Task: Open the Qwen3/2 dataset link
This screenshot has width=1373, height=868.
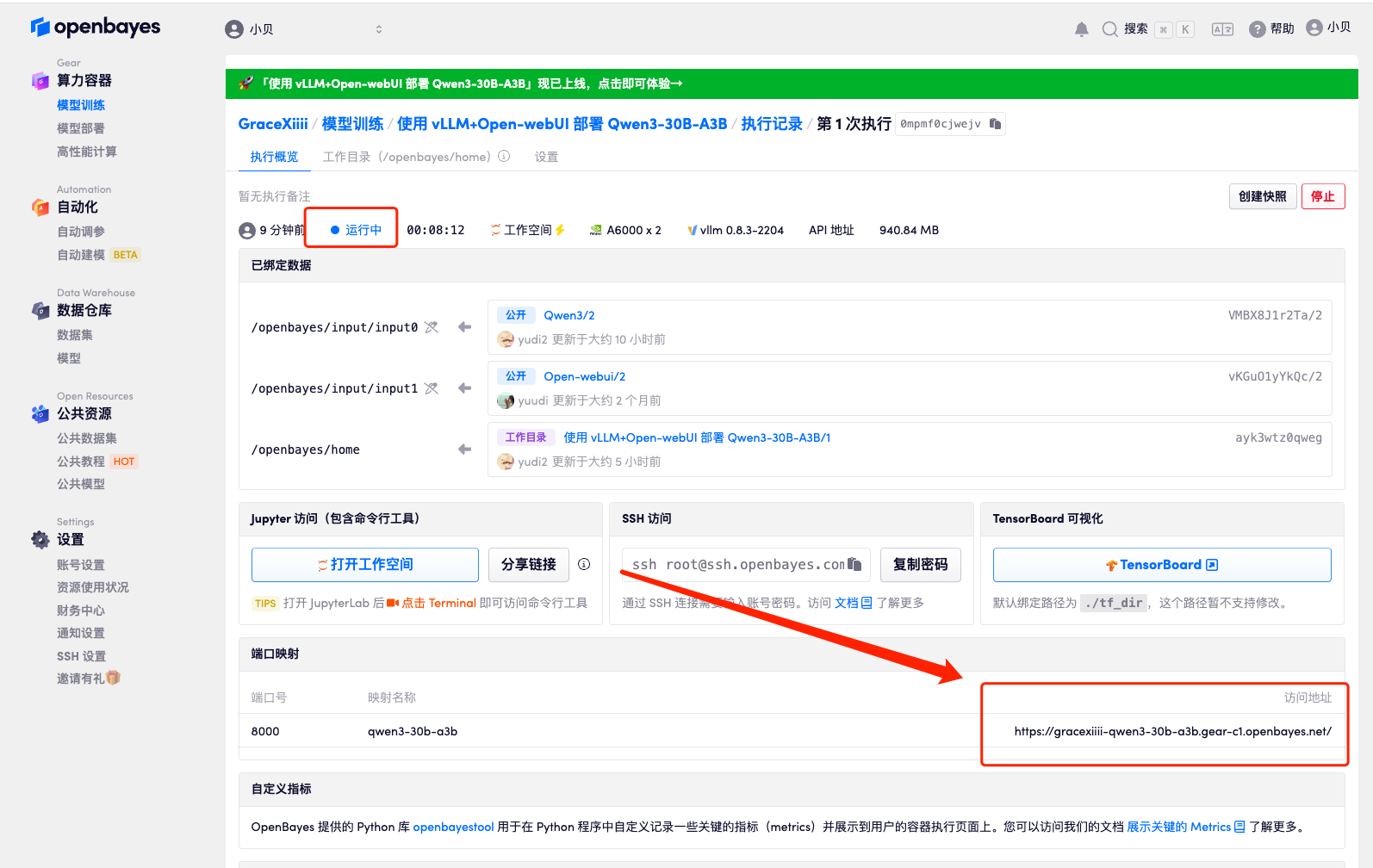Action: pyautogui.click(x=569, y=315)
